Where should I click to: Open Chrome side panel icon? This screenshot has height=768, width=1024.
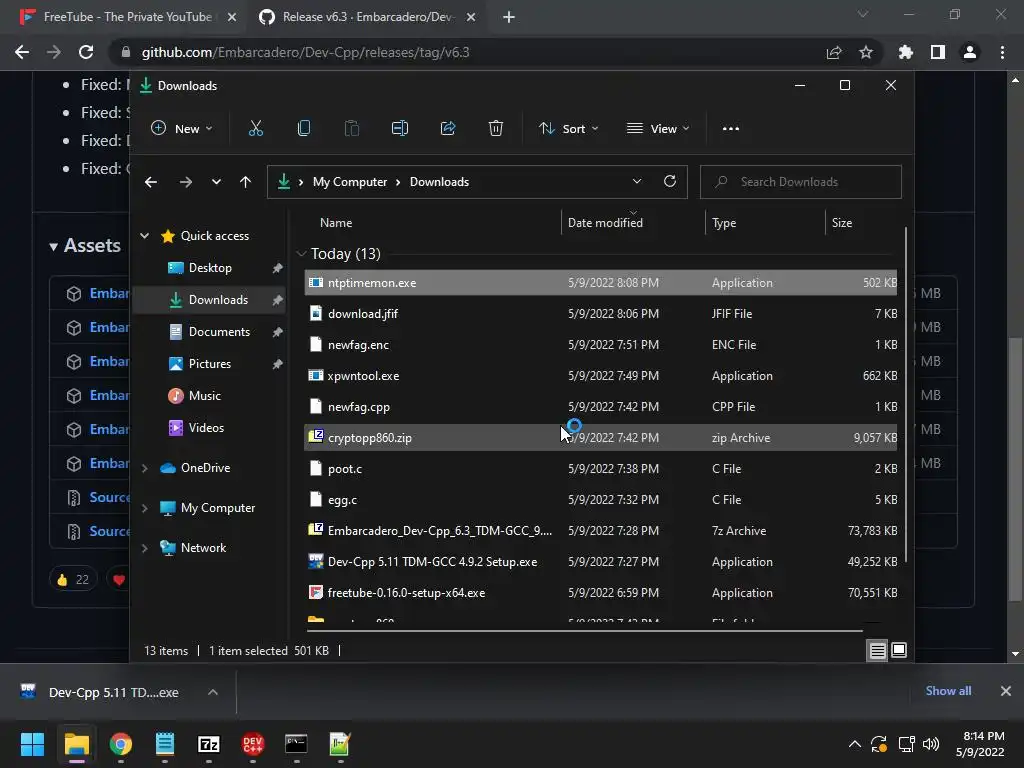(938, 52)
